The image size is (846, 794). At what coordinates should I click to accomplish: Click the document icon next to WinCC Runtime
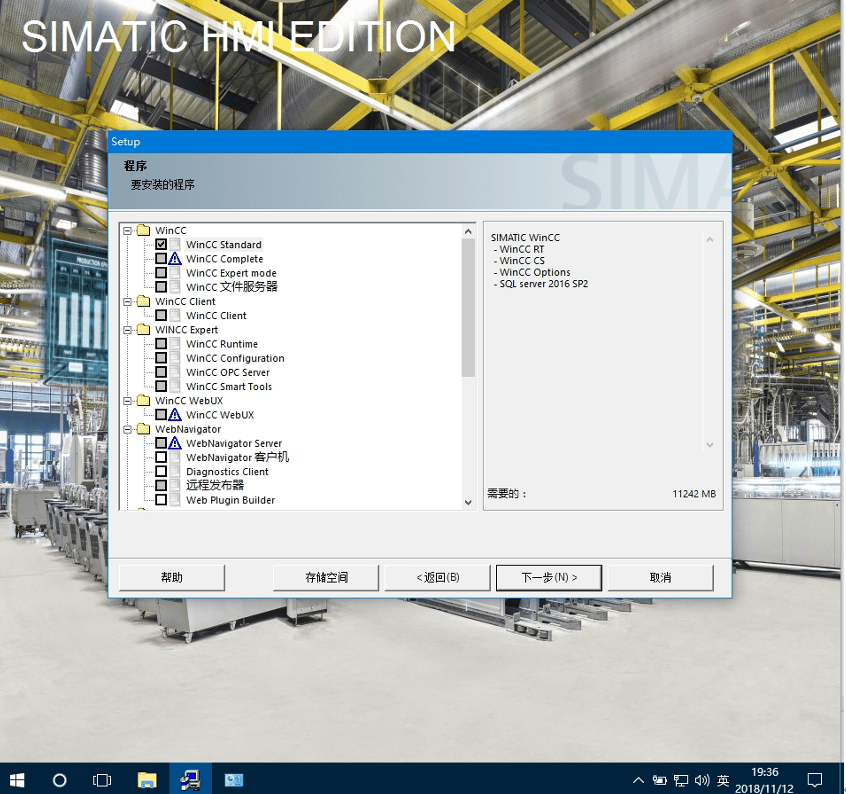[x=175, y=344]
